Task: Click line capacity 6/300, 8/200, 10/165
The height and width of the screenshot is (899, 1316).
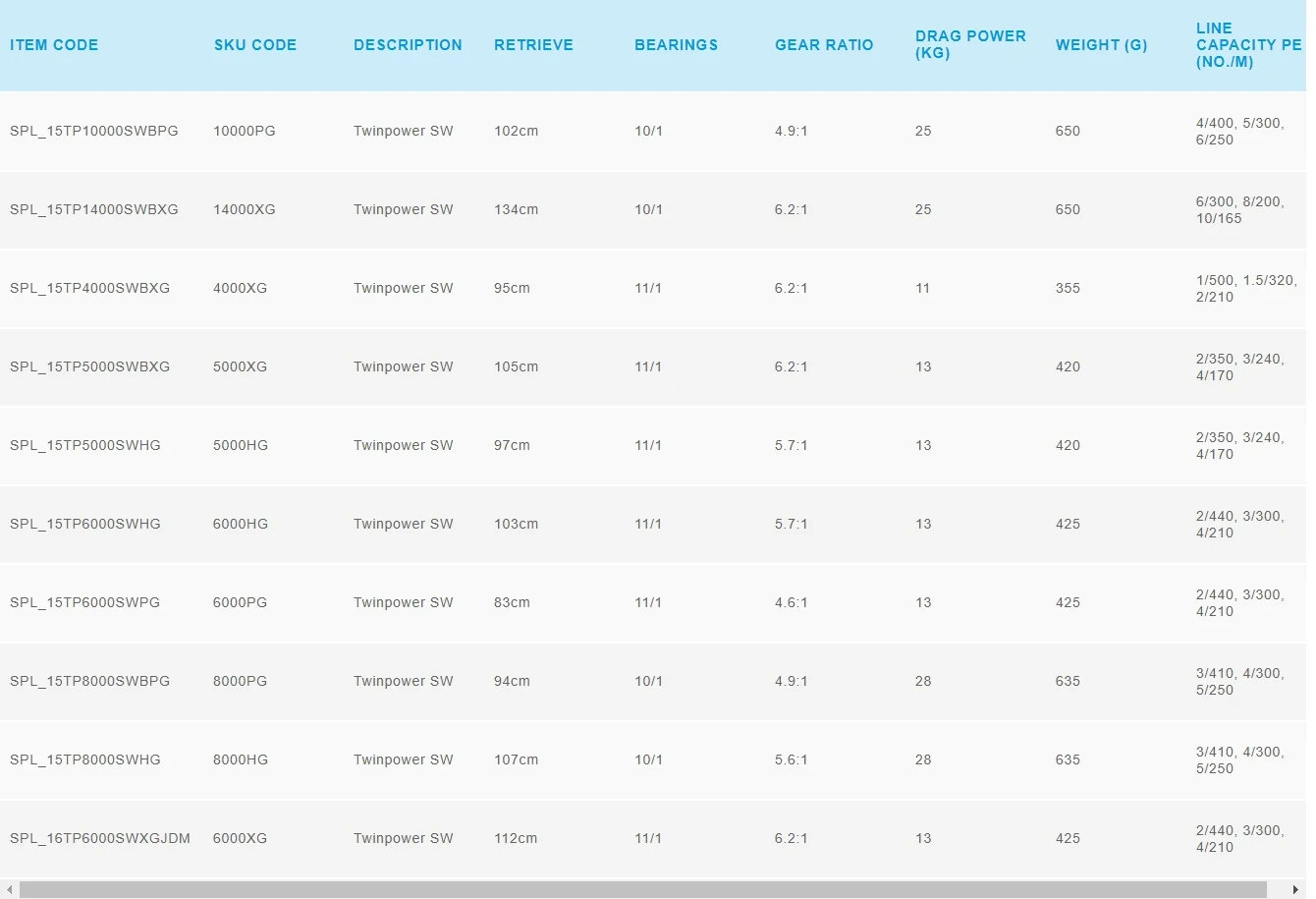Action: [x=1240, y=209]
